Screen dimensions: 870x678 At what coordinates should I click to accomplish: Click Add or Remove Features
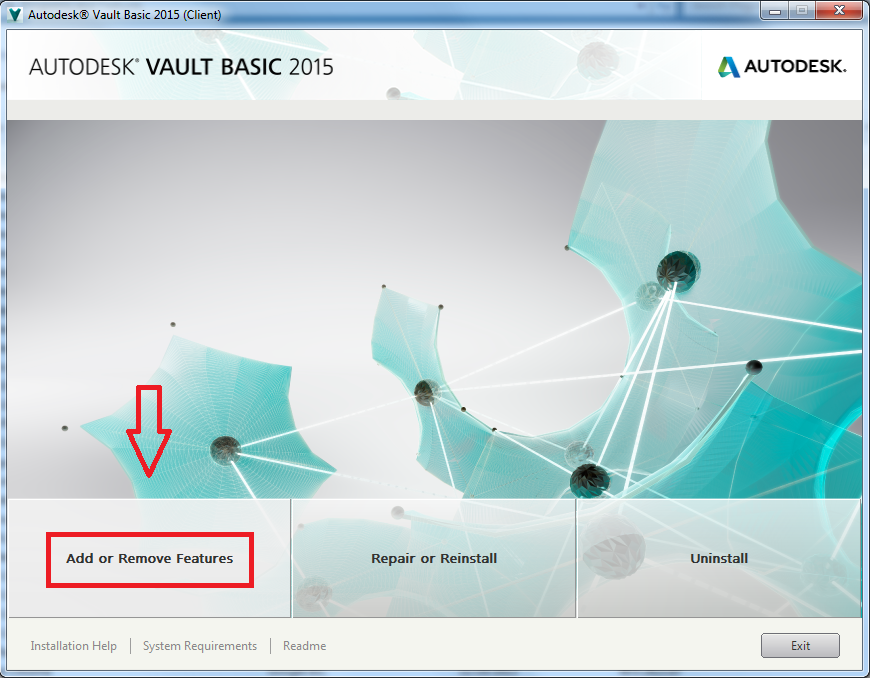(x=149, y=558)
